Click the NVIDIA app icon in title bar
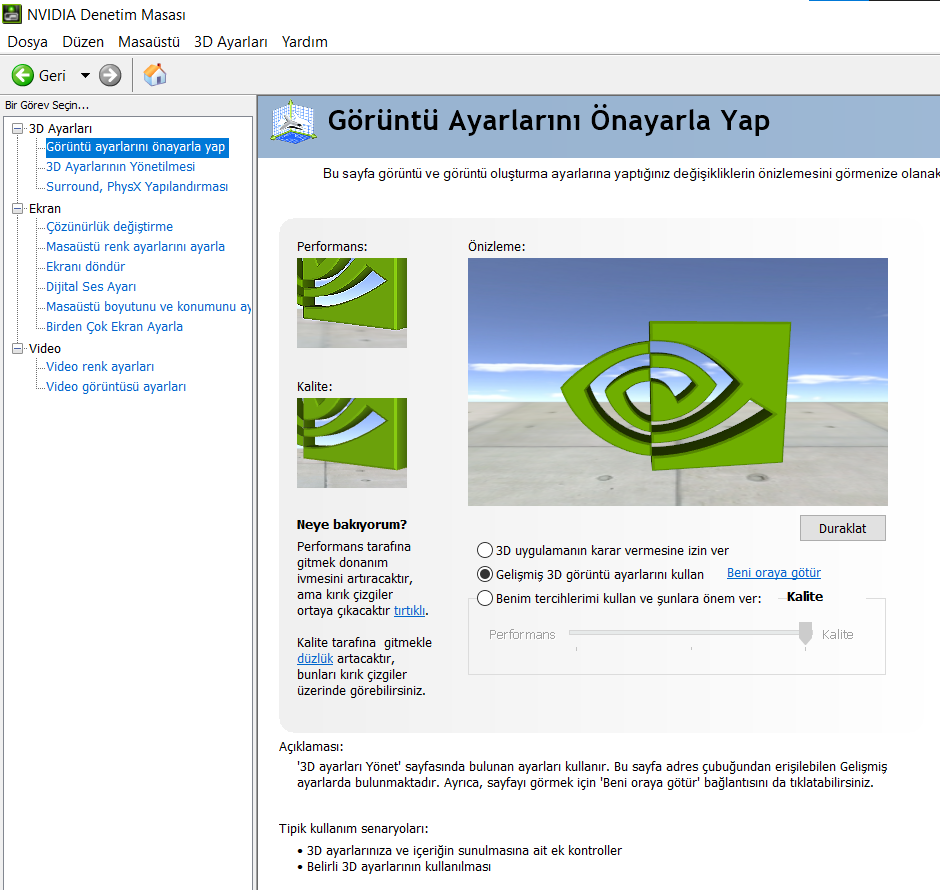Viewport: 940px width, 890px height. click(12, 14)
